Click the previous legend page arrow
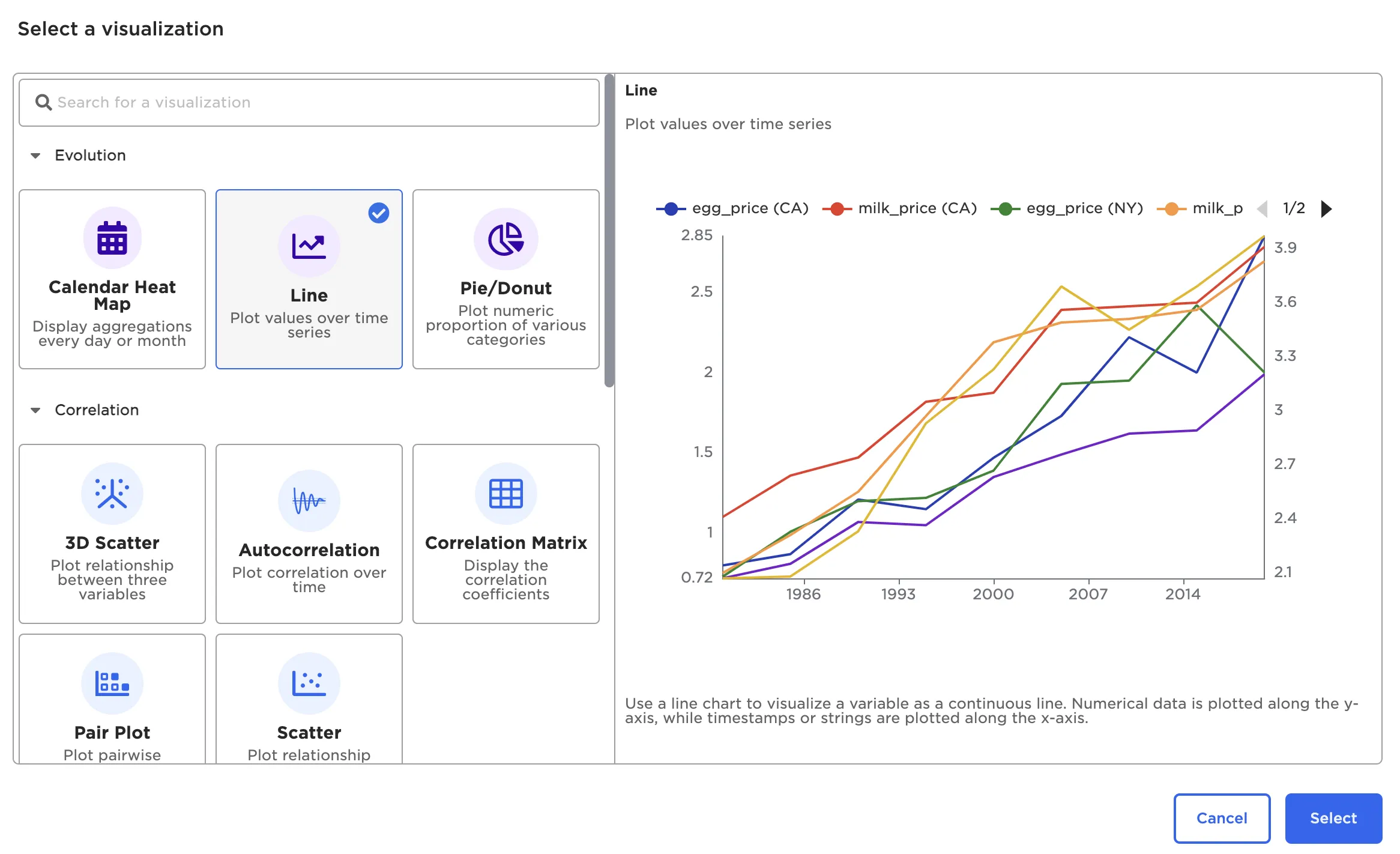Screen dimensions: 1400x854 [1261, 208]
